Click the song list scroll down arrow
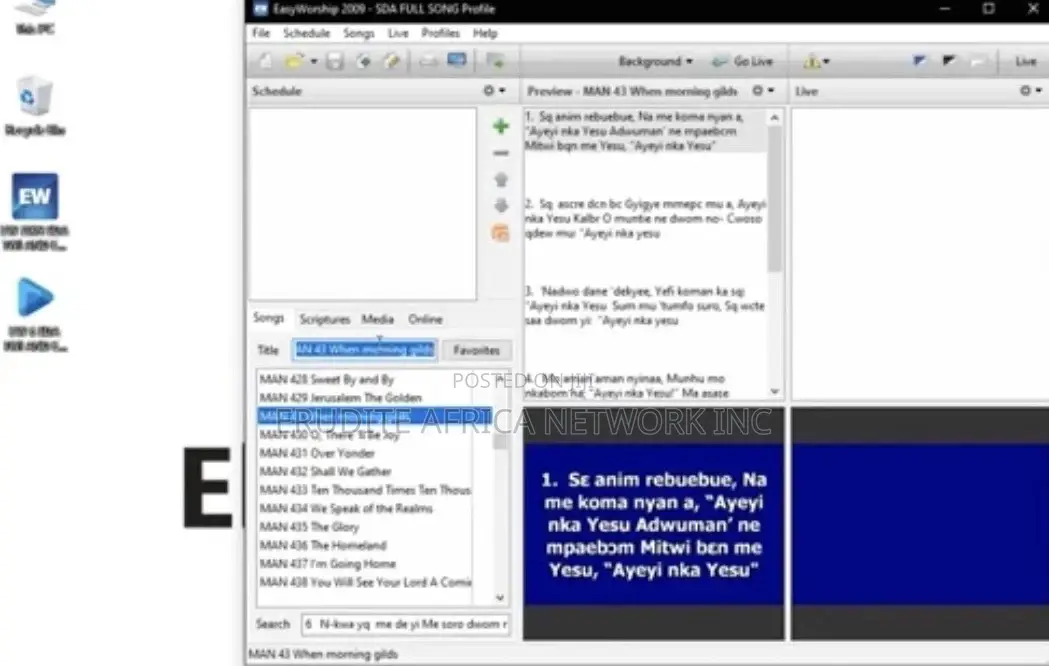 pyautogui.click(x=500, y=598)
